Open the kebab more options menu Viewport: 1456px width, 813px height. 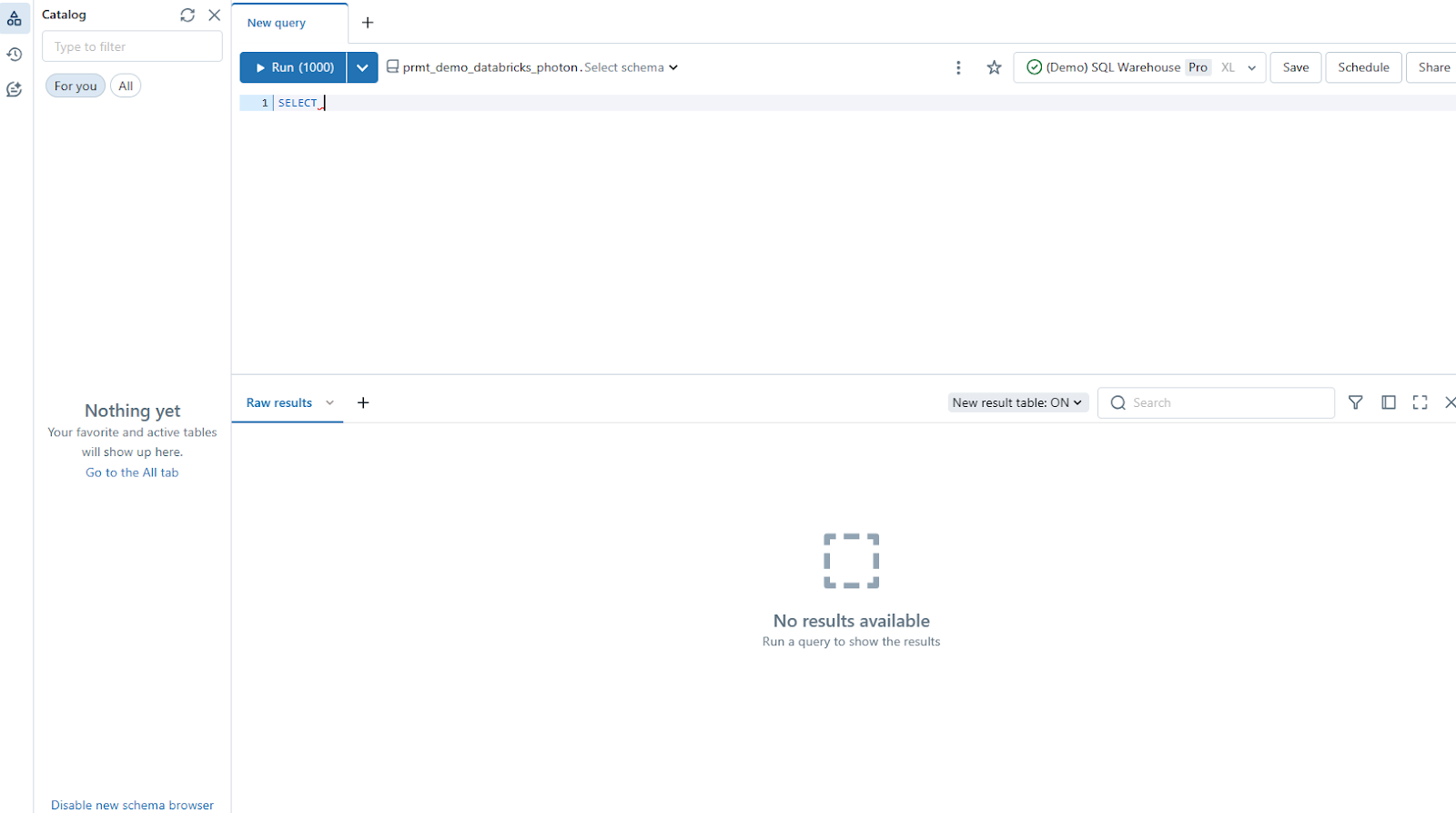(x=958, y=67)
